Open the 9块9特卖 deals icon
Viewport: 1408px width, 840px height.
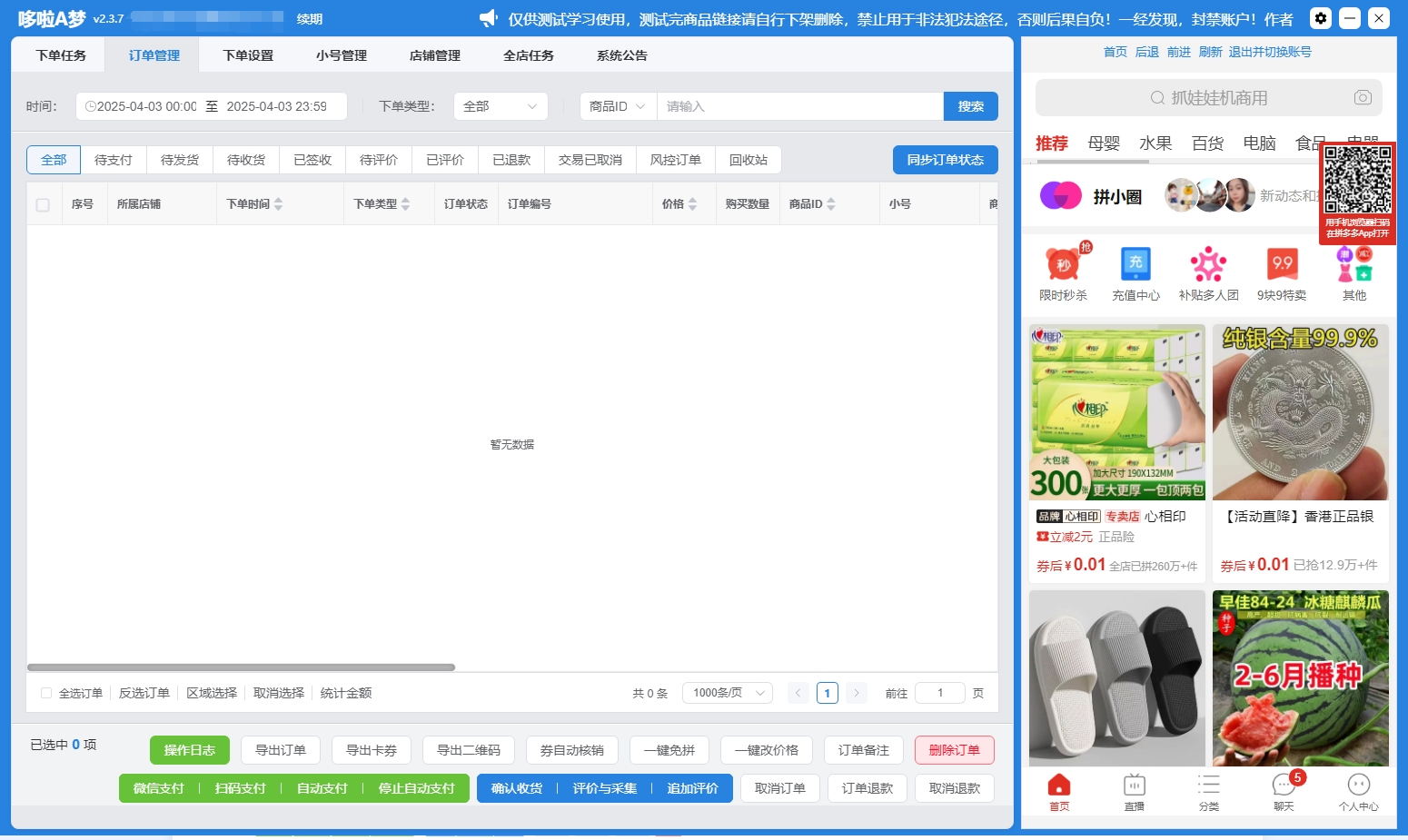[x=1282, y=264]
